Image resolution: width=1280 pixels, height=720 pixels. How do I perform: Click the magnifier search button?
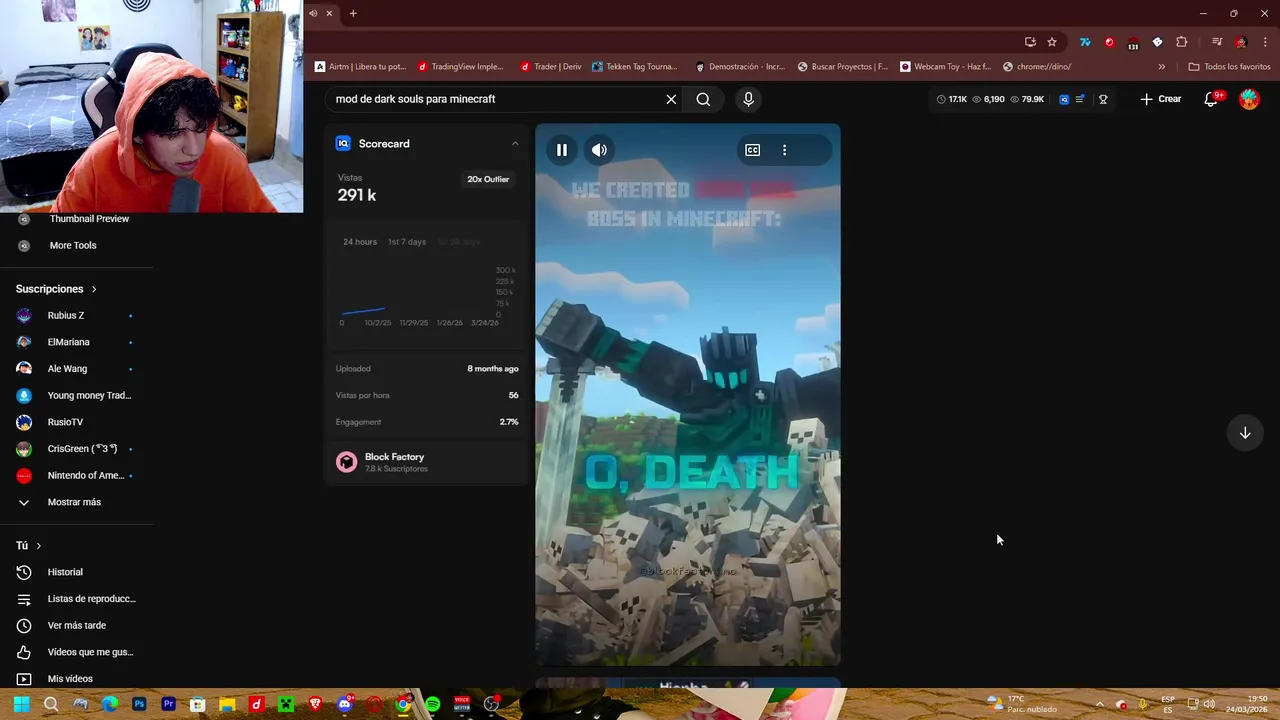[x=703, y=99]
